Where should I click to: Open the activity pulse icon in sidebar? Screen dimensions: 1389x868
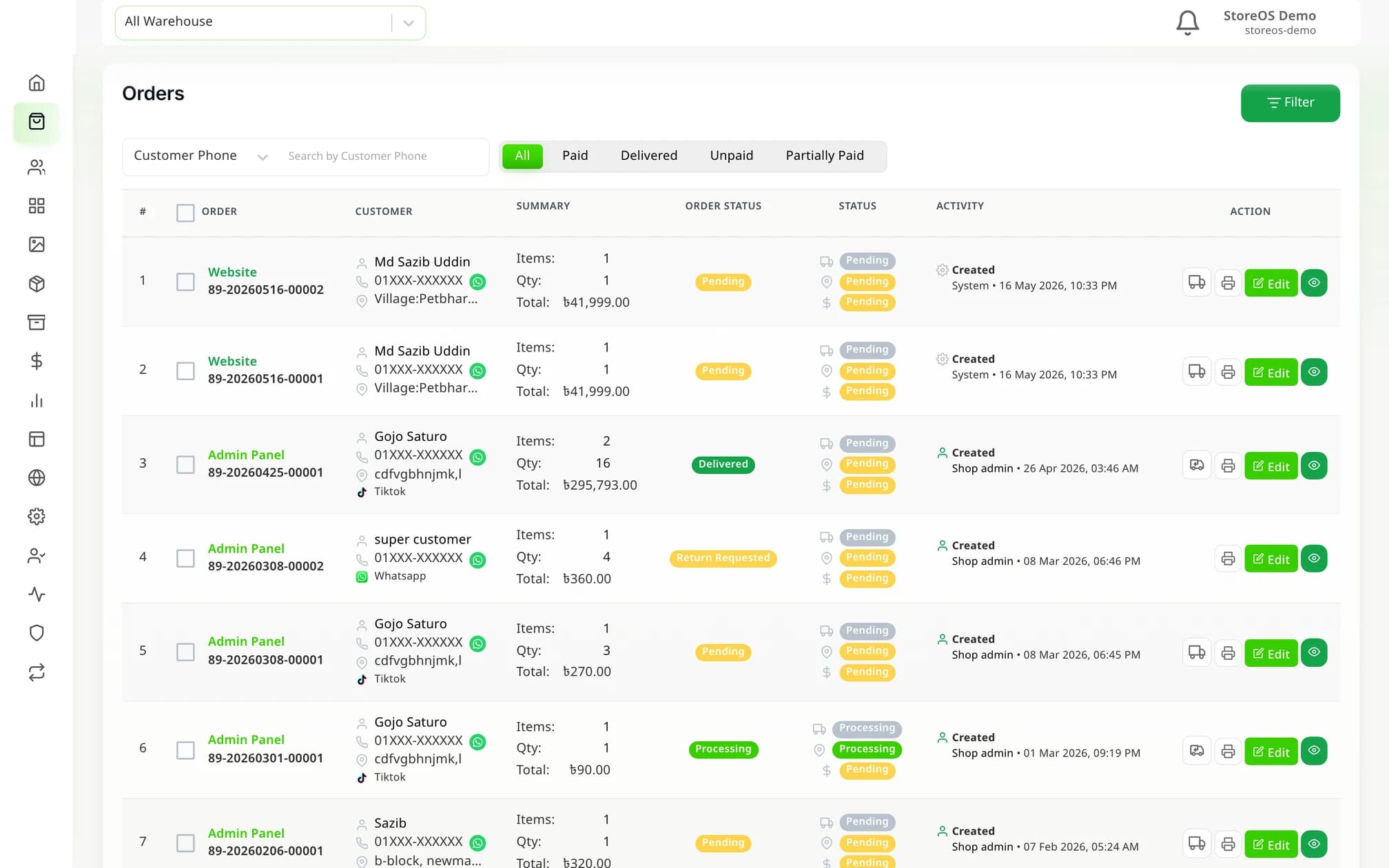37,594
